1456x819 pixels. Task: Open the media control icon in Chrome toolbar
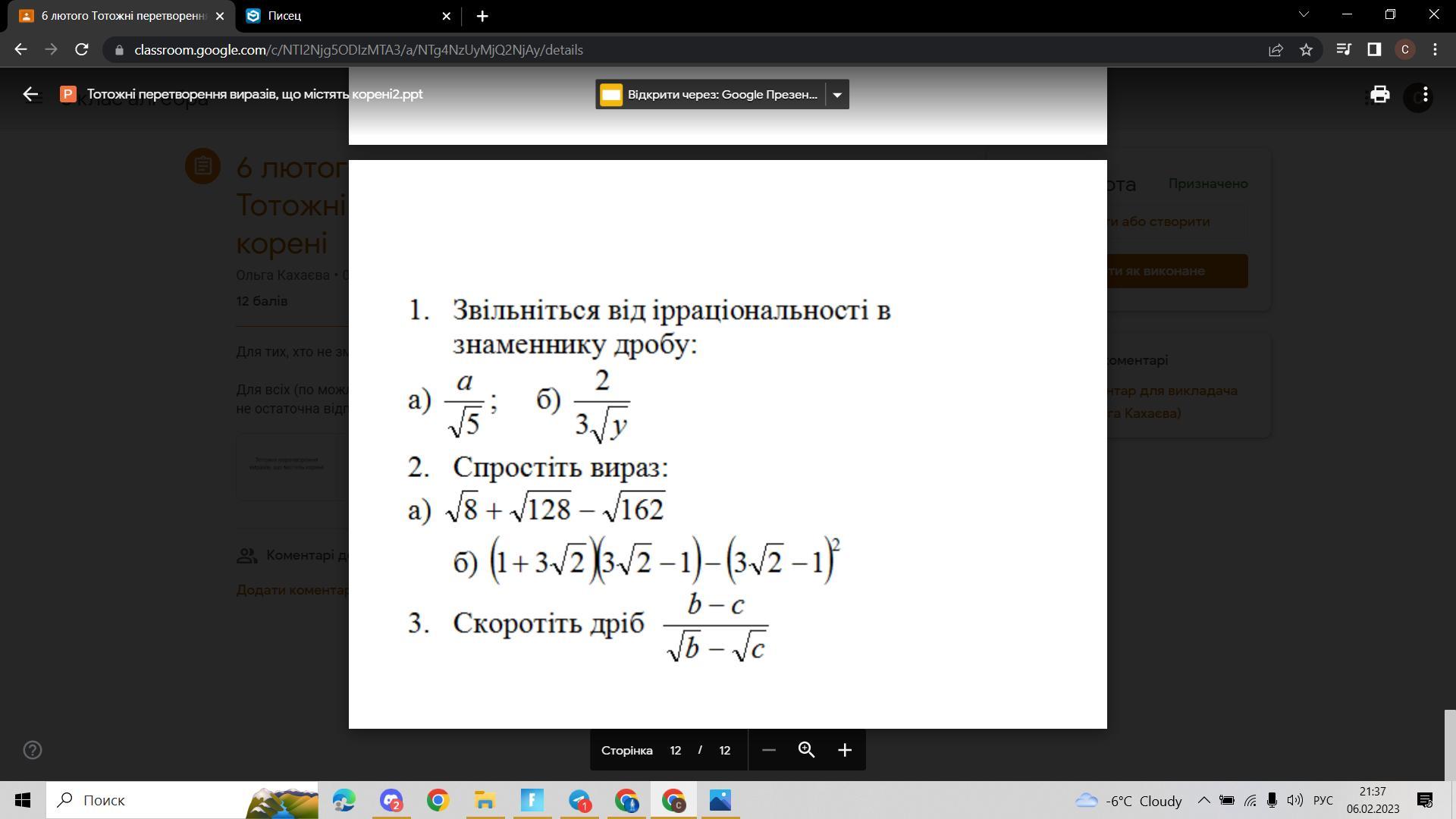(1344, 49)
